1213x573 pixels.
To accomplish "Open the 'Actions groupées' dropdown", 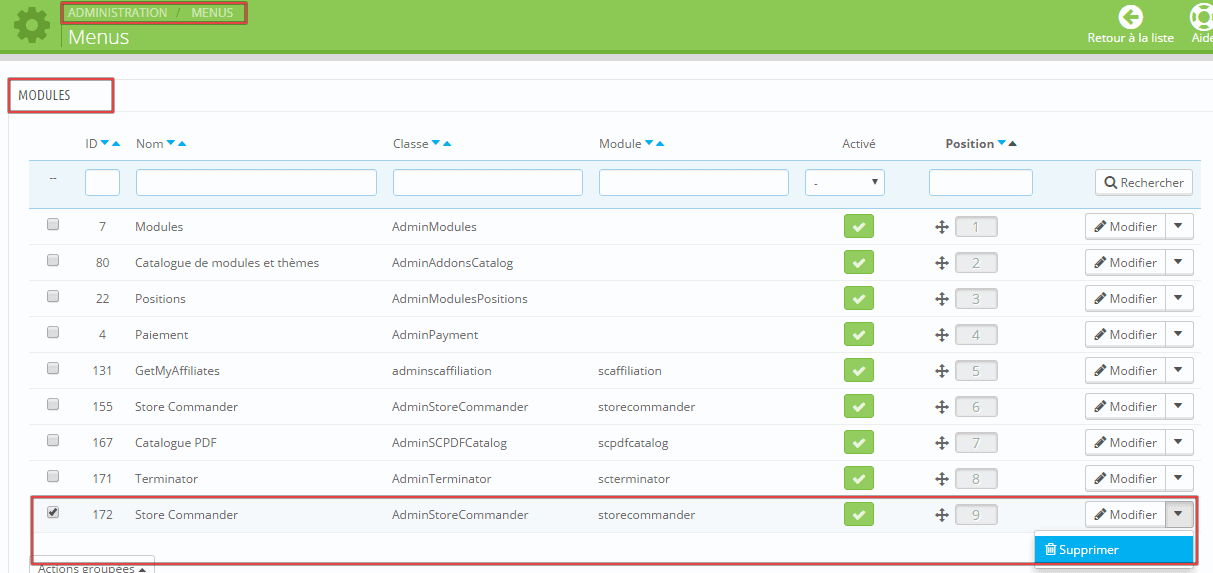I will 92,568.
